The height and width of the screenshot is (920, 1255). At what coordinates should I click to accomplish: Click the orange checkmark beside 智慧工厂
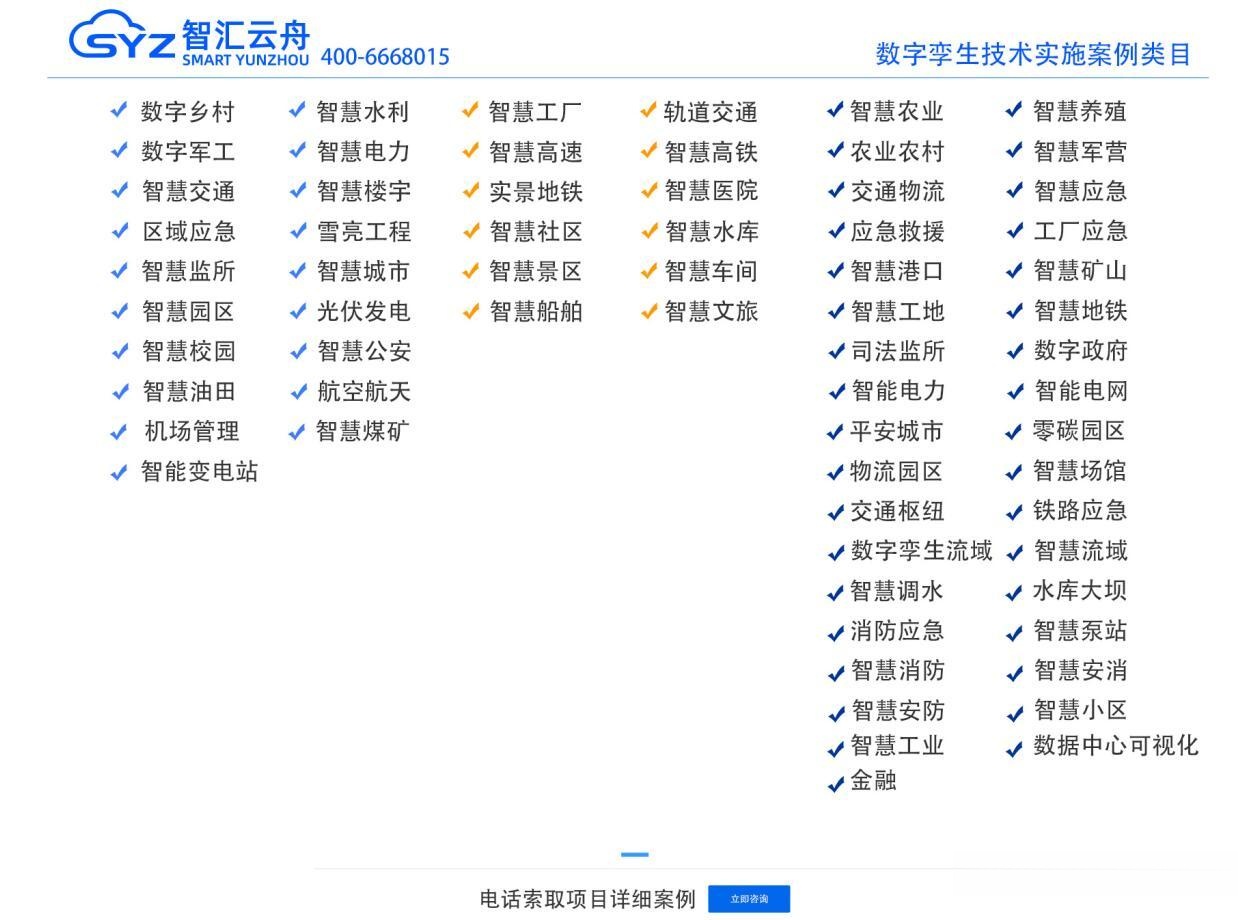469,112
